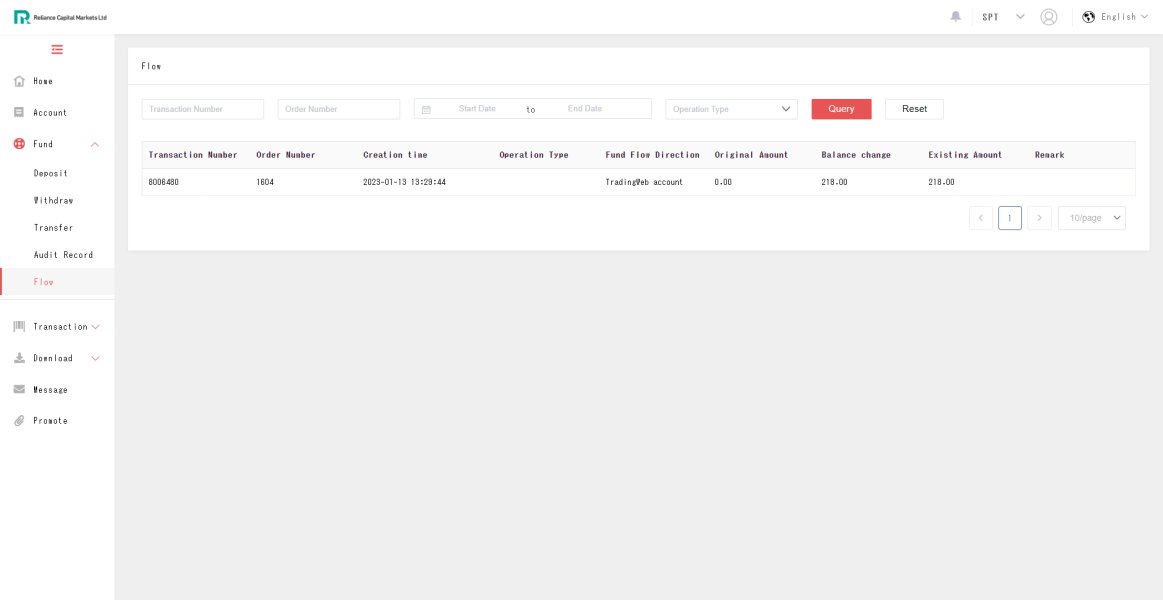Click the Reset button

914,109
